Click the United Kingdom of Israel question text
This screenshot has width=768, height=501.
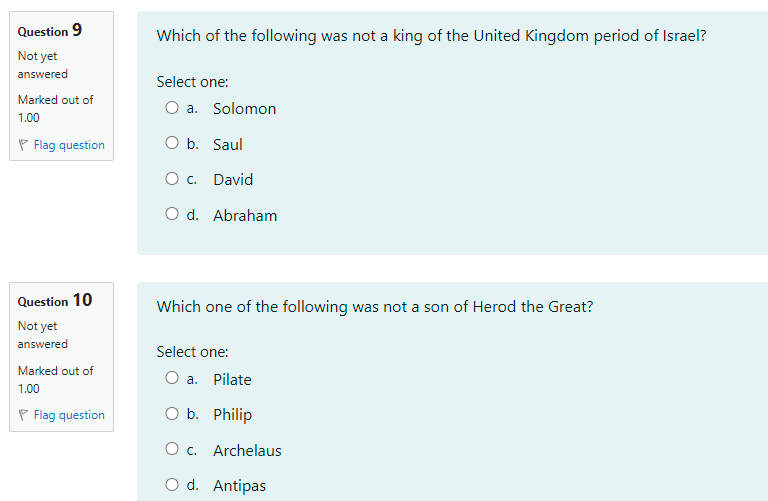431,36
